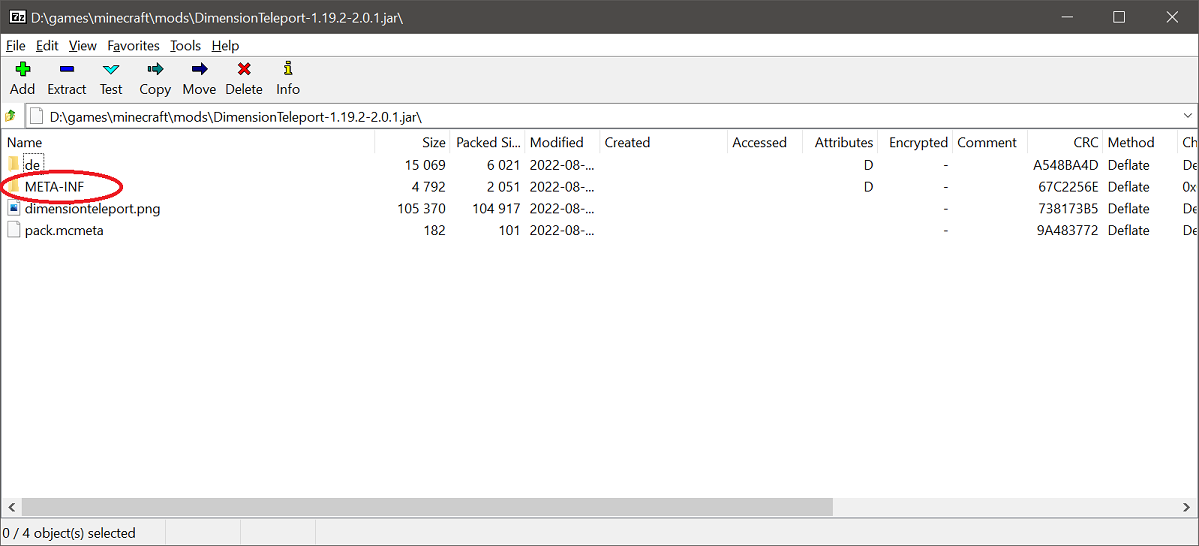Image resolution: width=1199 pixels, height=546 pixels.
Task: Sort by Packed Size column header
Action: (x=489, y=142)
